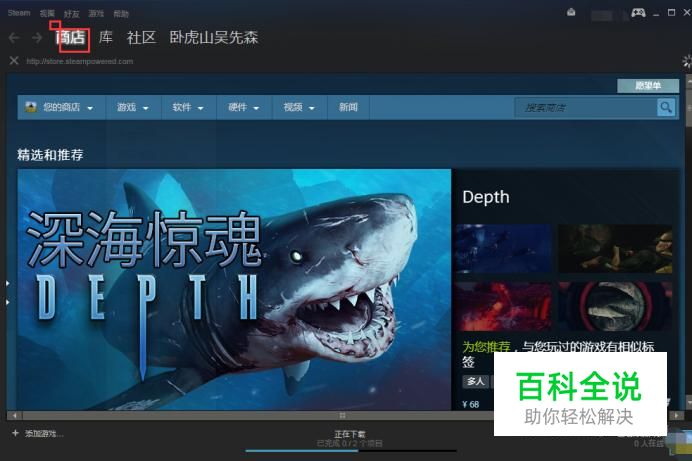Screen dimensions: 692x461
Task: Click the 多人 tag
Action: [x=475, y=381]
